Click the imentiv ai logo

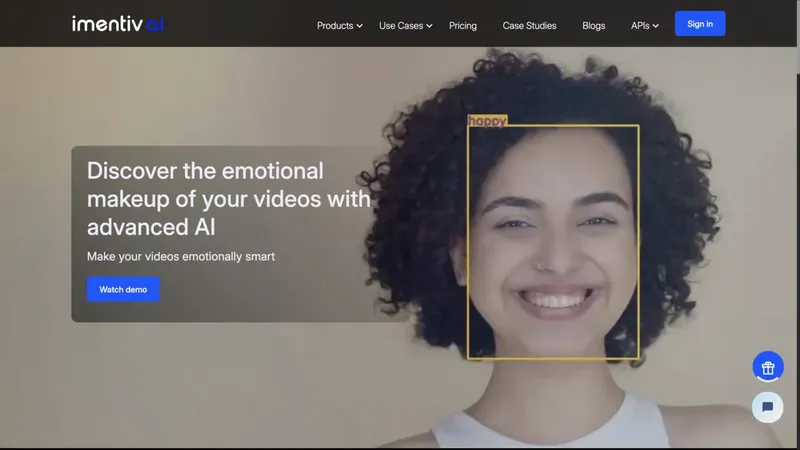pyautogui.click(x=117, y=24)
